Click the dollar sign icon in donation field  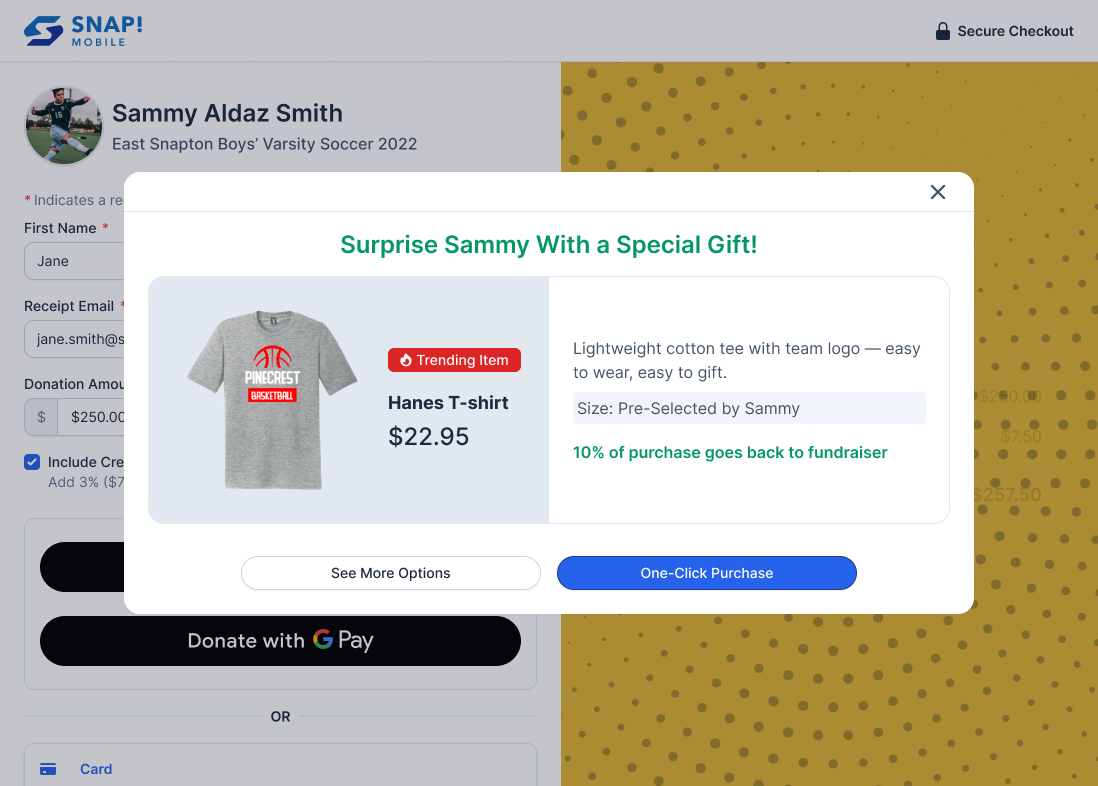click(x=41, y=417)
